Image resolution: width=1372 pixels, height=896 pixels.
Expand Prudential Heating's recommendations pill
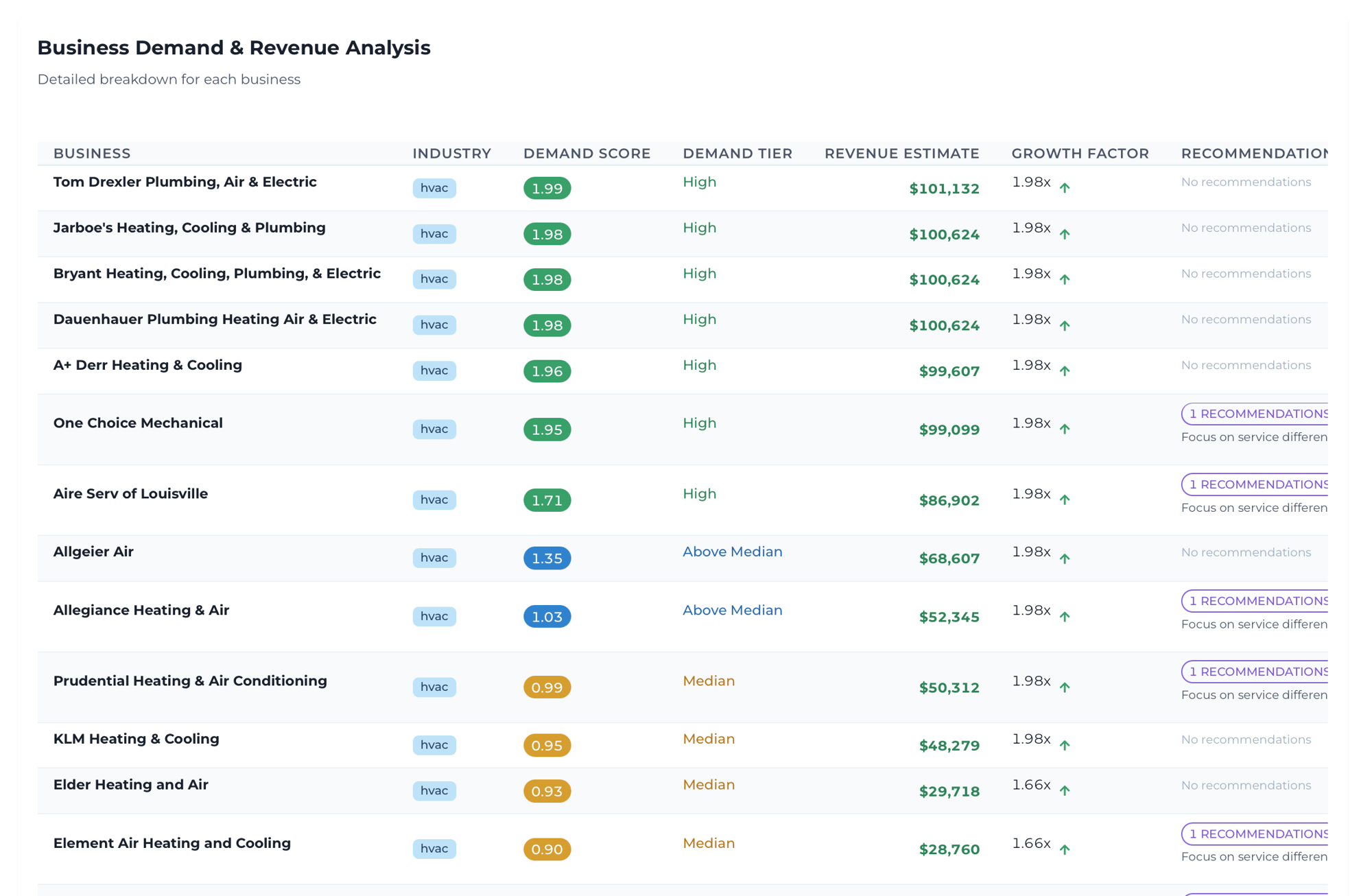click(1257, 672)
